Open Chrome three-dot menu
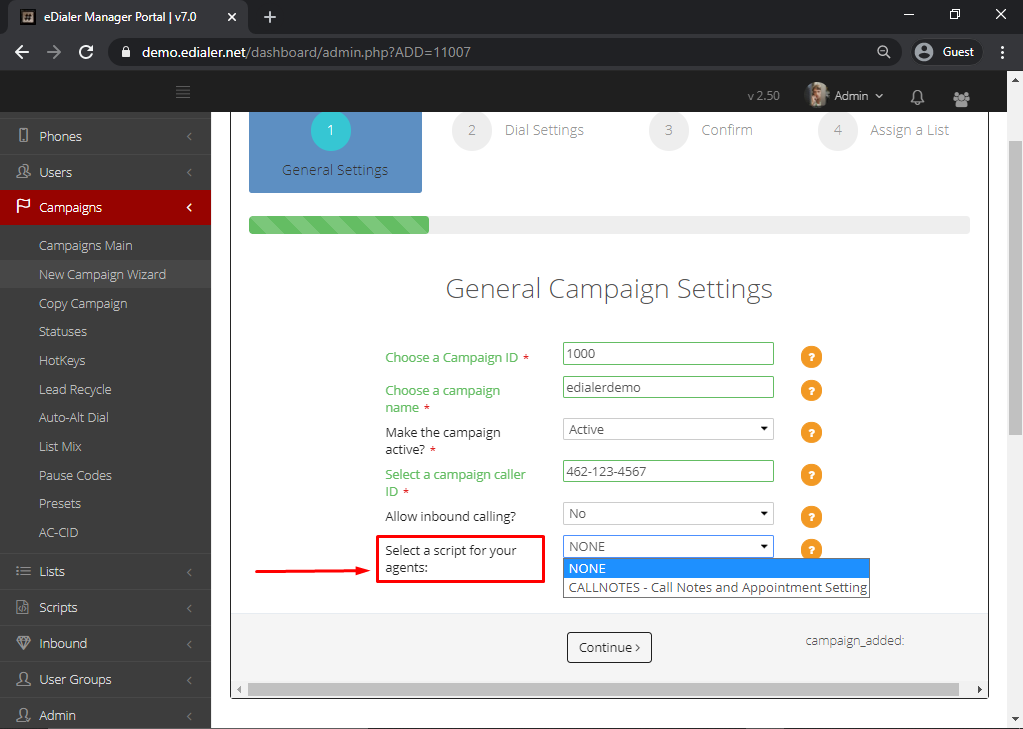1023x729 pixels. point(1003,52)
